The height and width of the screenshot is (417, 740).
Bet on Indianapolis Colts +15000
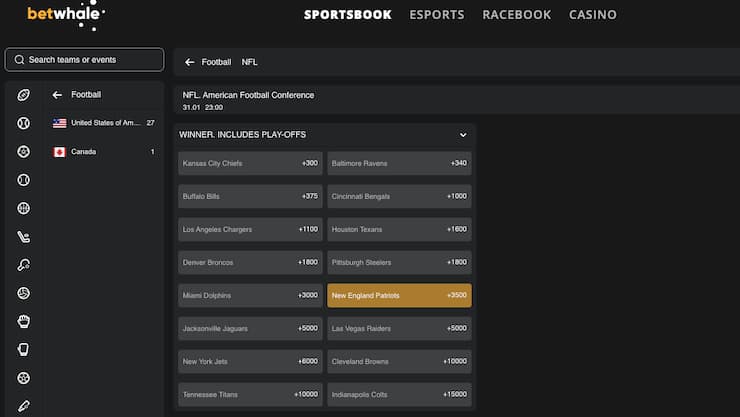pyautogui.click(x=399, y=394)
